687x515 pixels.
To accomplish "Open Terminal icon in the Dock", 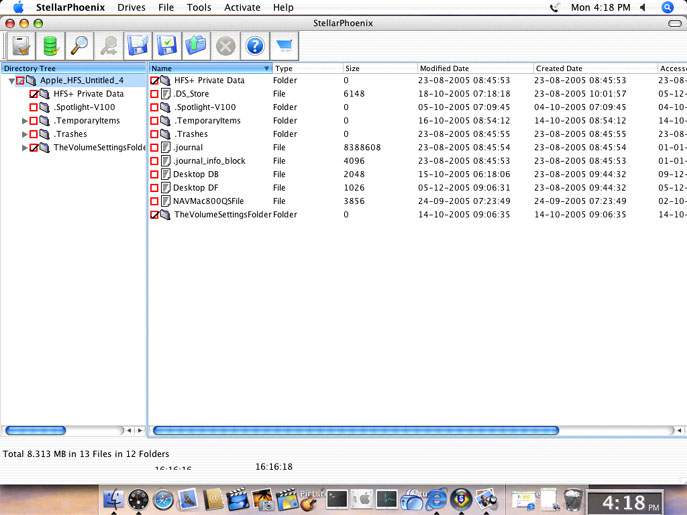I will click(337, 499).
